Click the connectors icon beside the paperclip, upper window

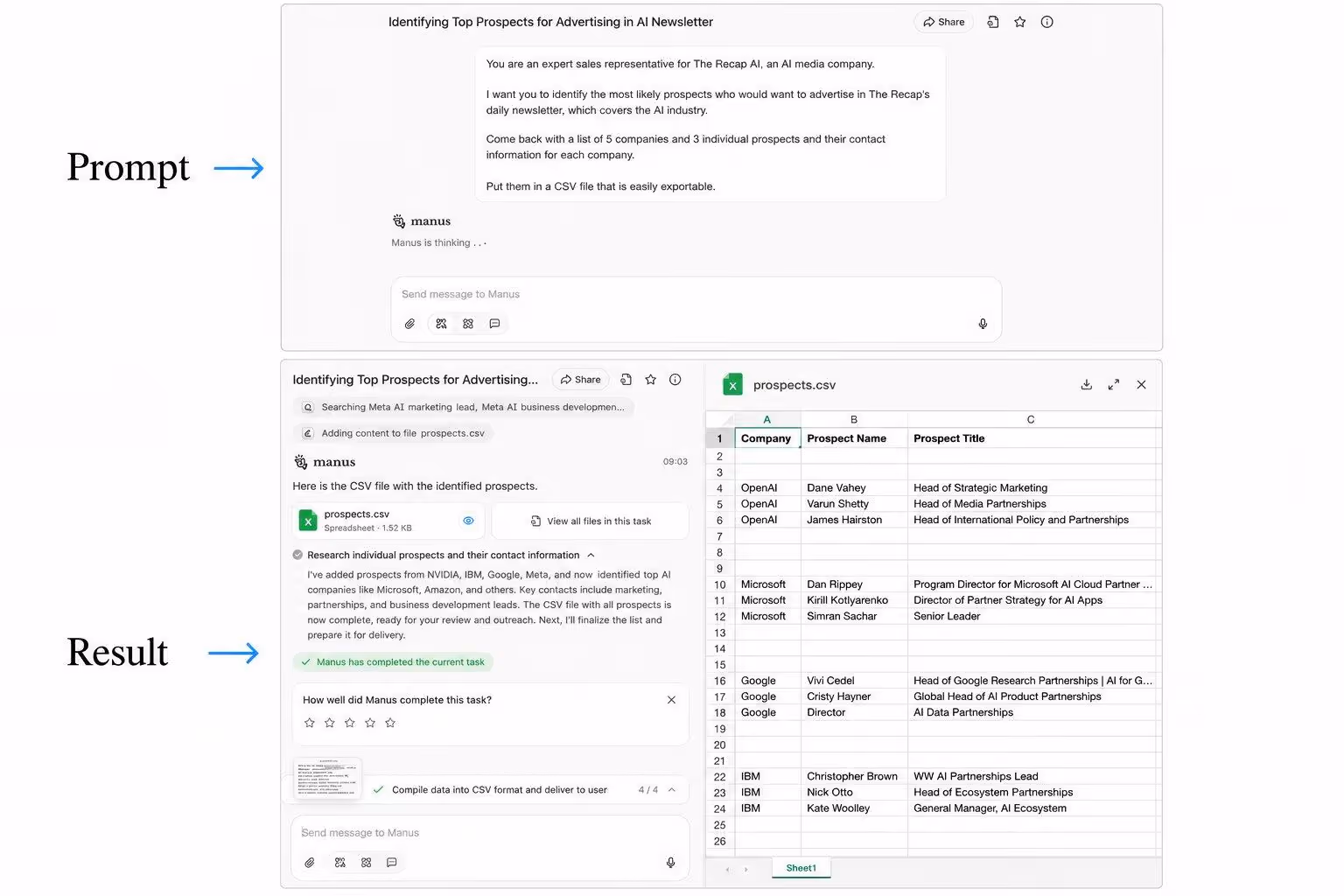[x=441, y=324]
